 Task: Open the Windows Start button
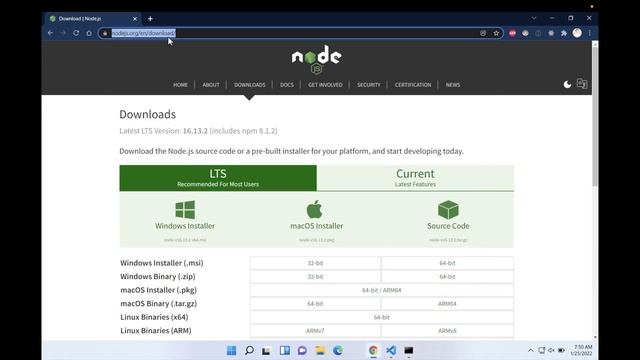[231, 350]
